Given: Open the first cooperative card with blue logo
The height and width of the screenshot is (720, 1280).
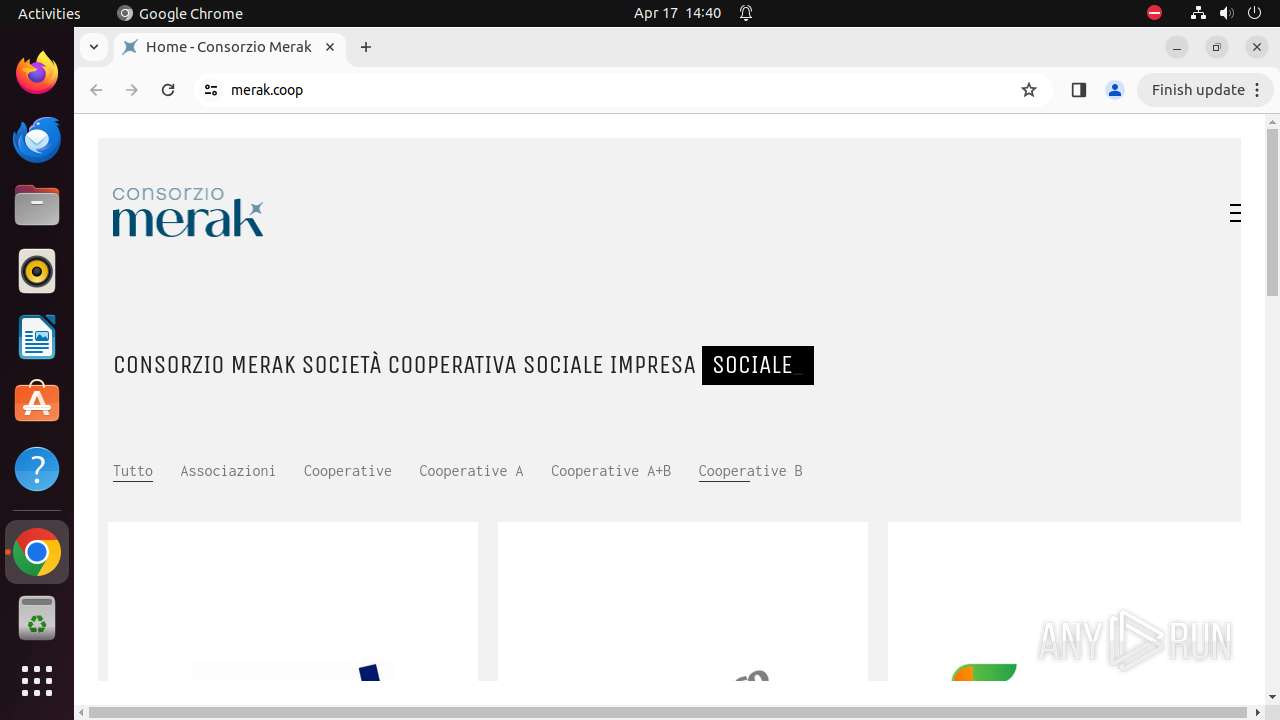Looking at the screenshot, I should click(x=293, y=601).
